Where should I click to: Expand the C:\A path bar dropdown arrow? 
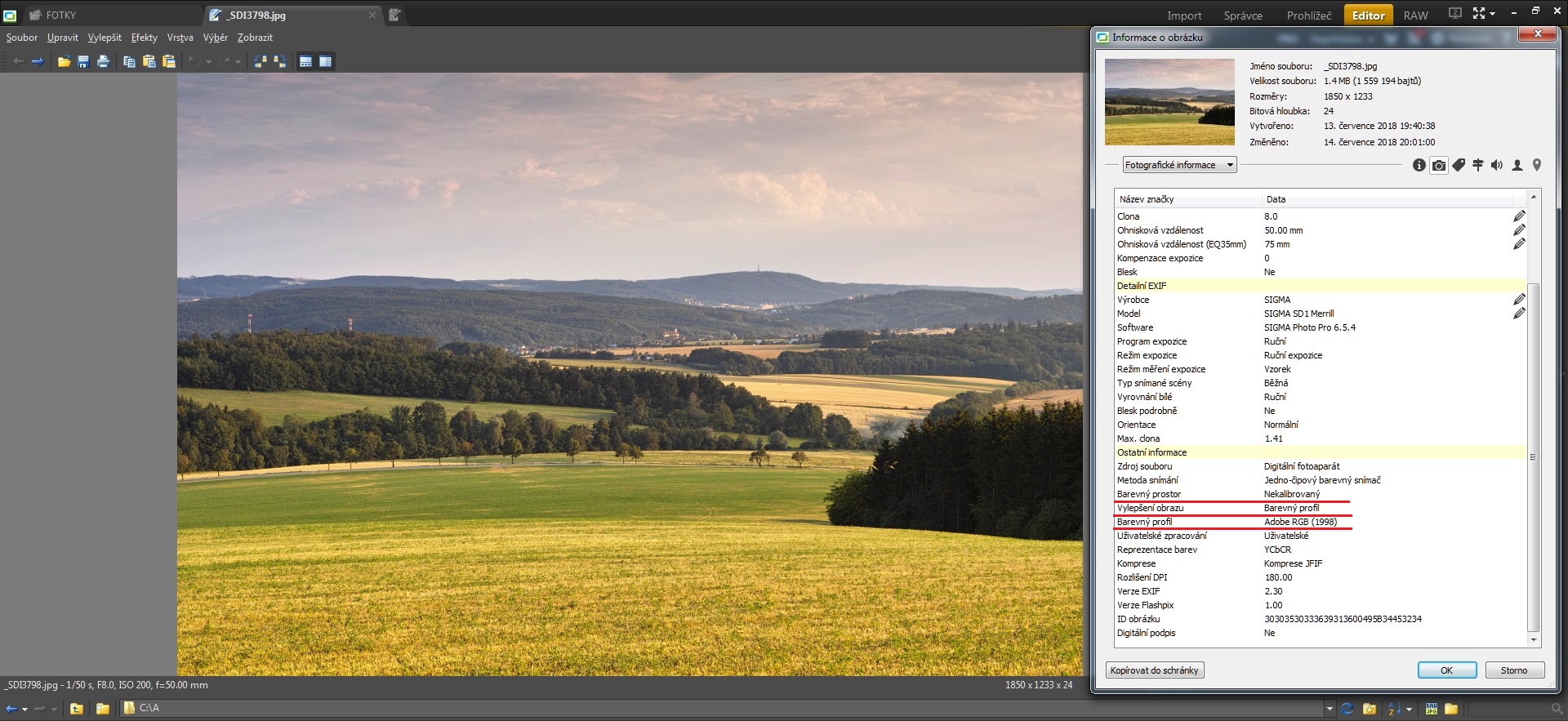pos(1330,709)
